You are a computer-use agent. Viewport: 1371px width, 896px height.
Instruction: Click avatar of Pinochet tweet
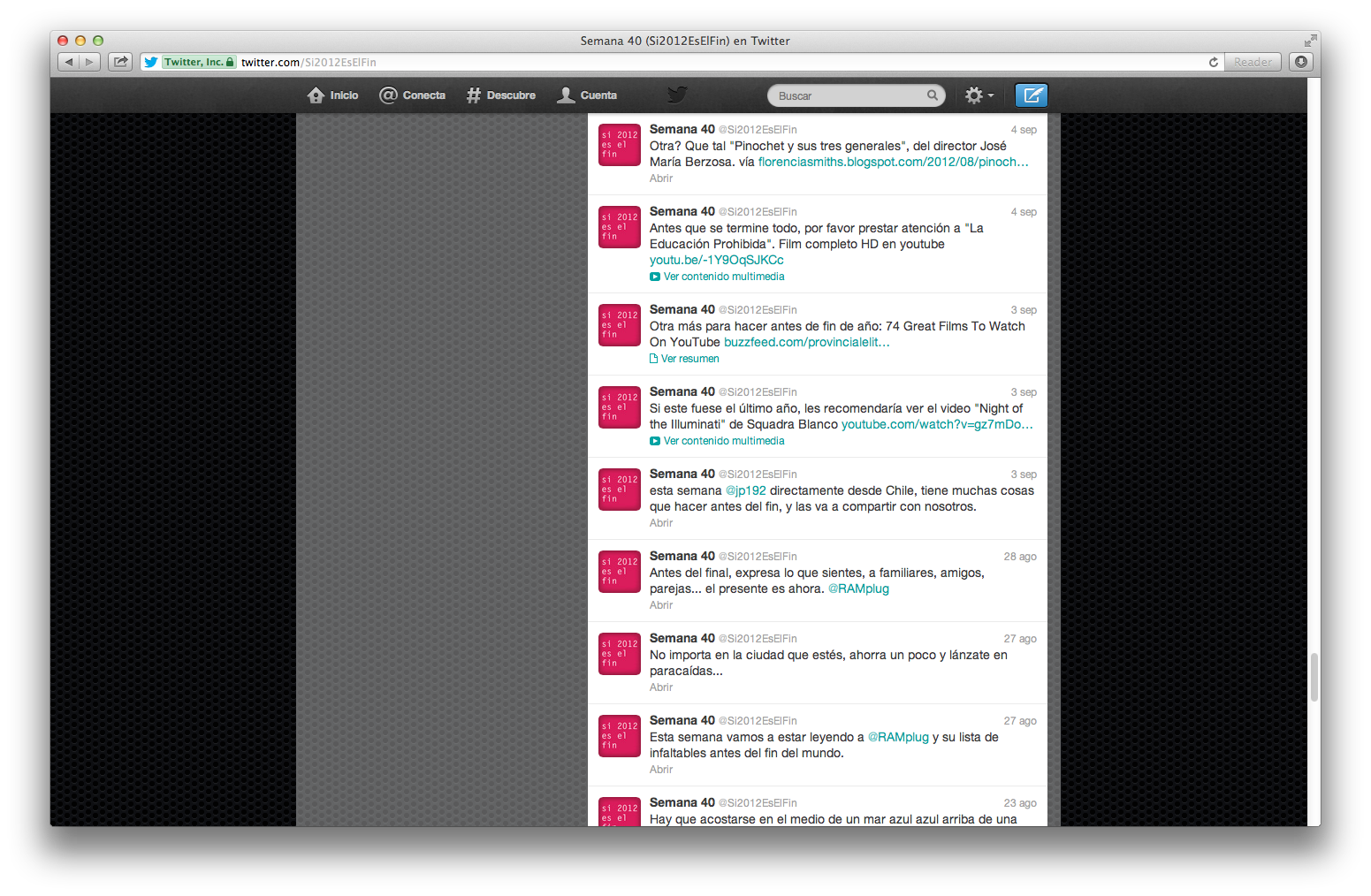(620, 145)
